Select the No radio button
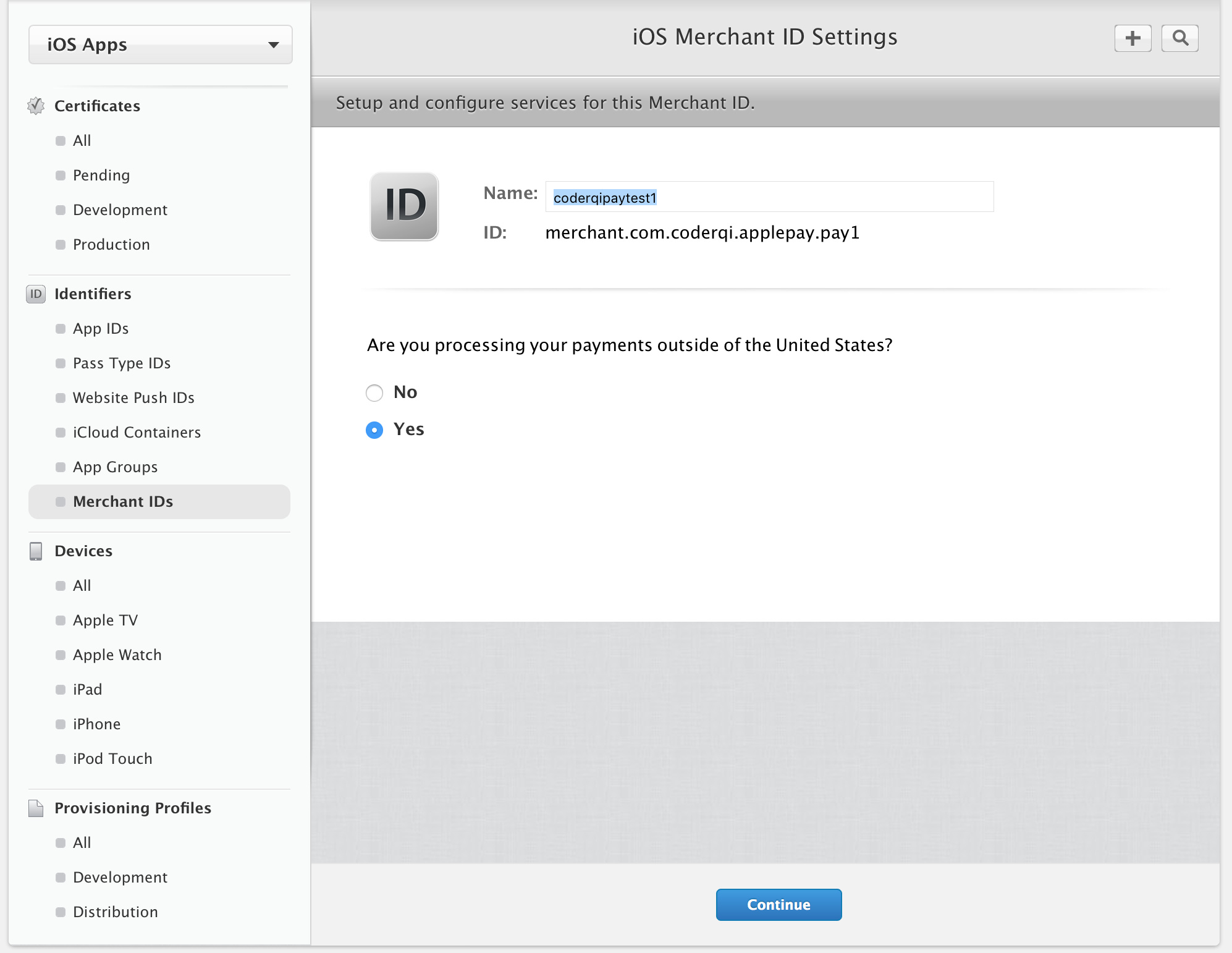The image size is (1232, 953). [x=374, y=392]
